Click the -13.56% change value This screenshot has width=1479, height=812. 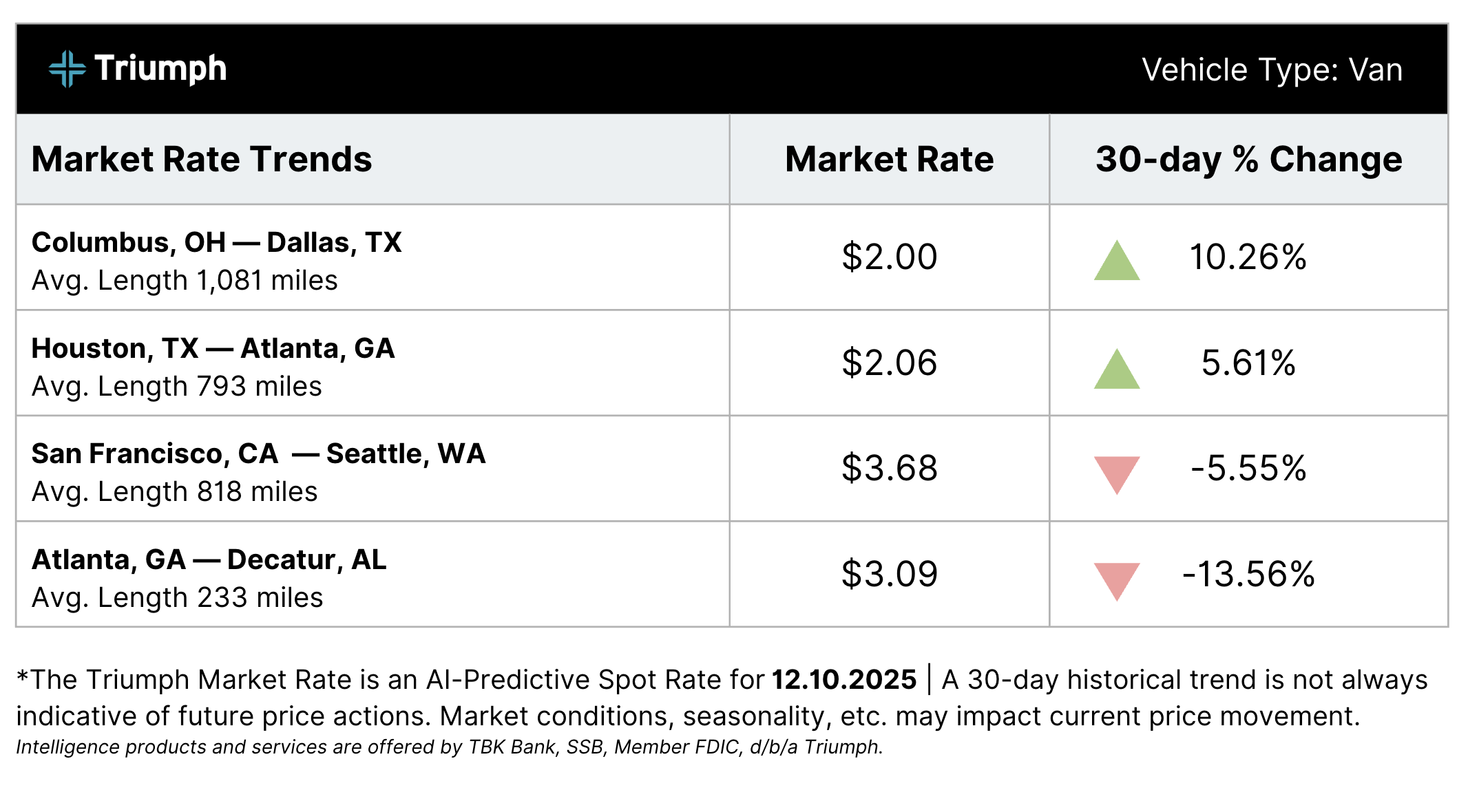point(1248,575)
